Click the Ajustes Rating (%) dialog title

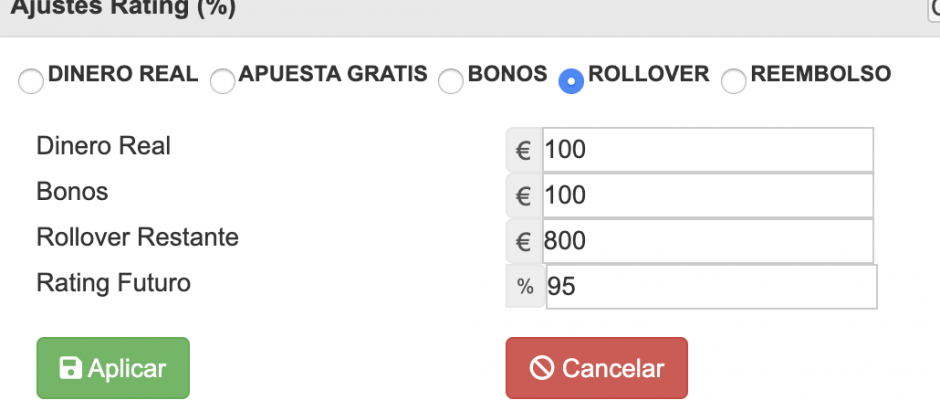(x=123, y=8)
